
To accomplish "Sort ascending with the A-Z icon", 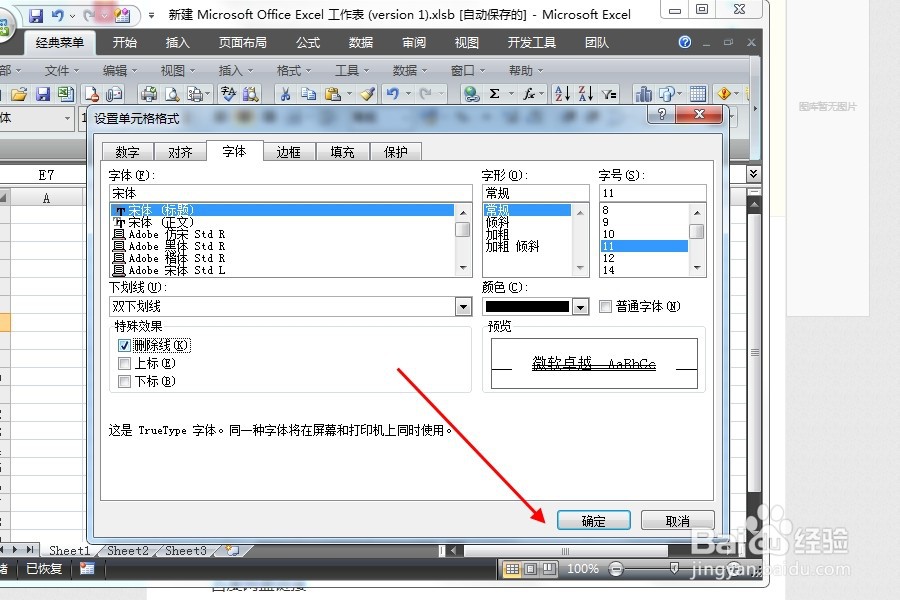I will [x=562, y=94].
